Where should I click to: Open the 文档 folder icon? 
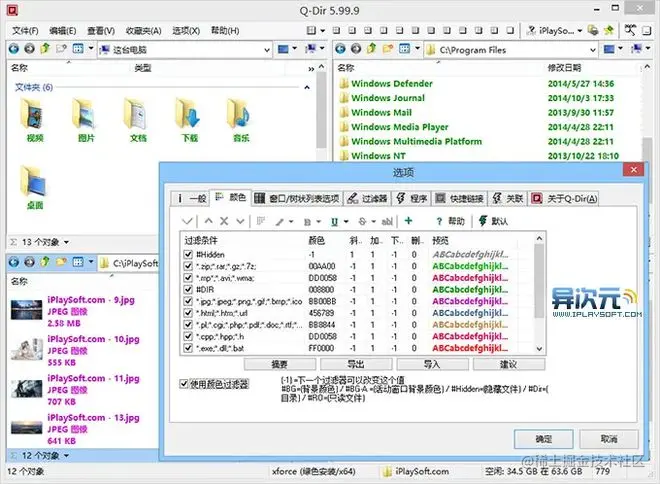click(136, 113)
